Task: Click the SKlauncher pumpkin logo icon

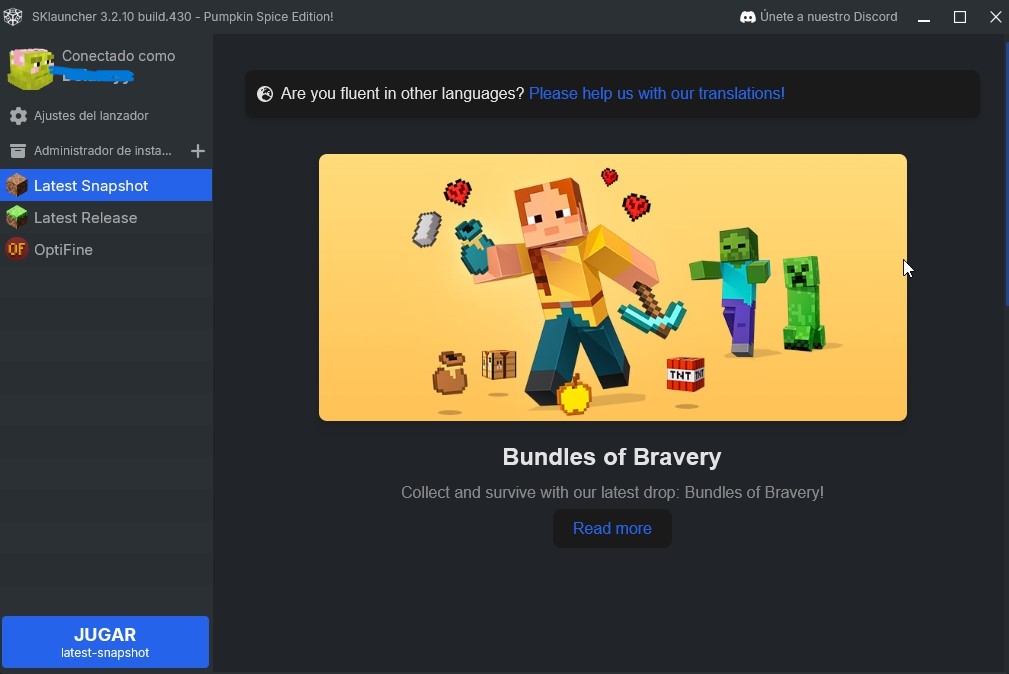Action: point(13,16)
